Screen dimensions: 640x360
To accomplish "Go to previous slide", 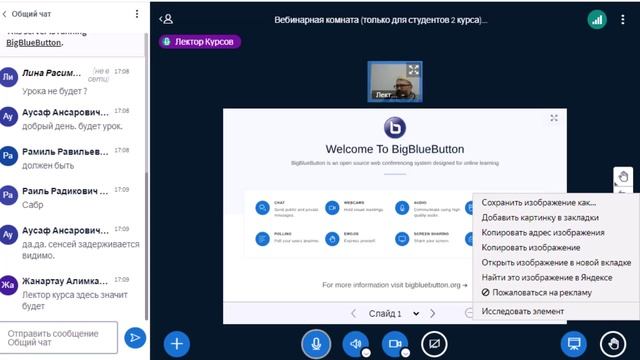I will tap(353, 313).
